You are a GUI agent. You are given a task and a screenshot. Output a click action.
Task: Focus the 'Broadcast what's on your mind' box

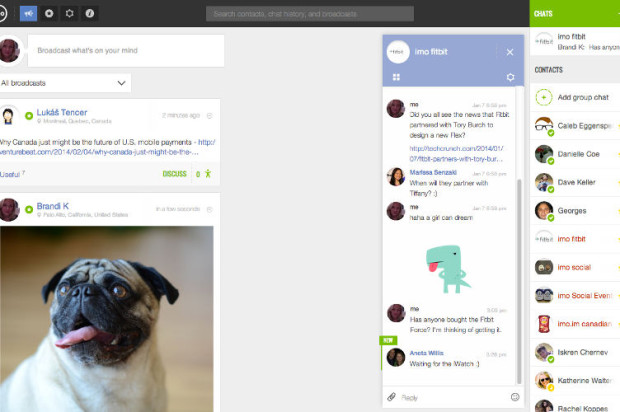pyautogui.click(x=126, y=51)
